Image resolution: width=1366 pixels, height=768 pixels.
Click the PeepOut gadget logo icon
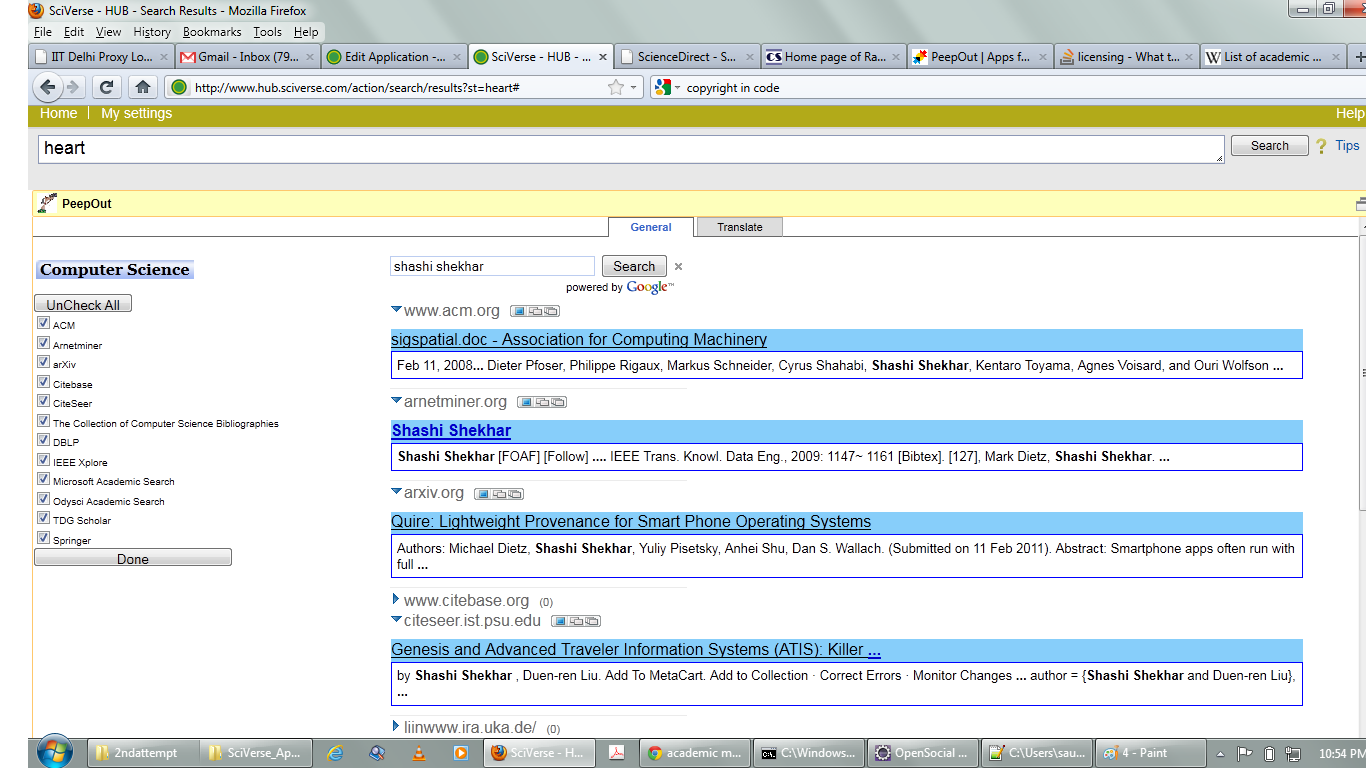click(46, 203)
